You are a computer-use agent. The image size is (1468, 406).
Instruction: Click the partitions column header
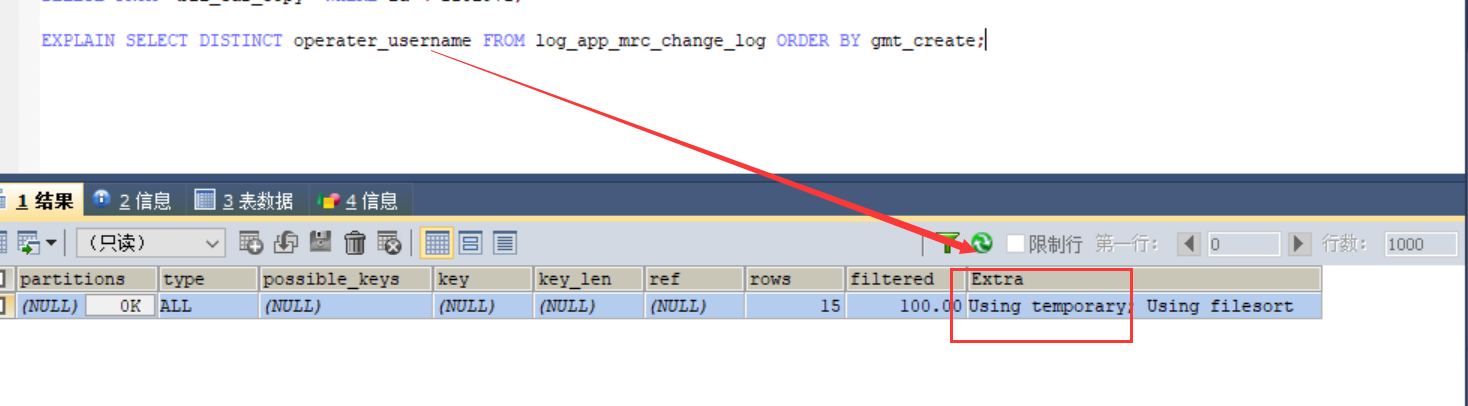87,279
